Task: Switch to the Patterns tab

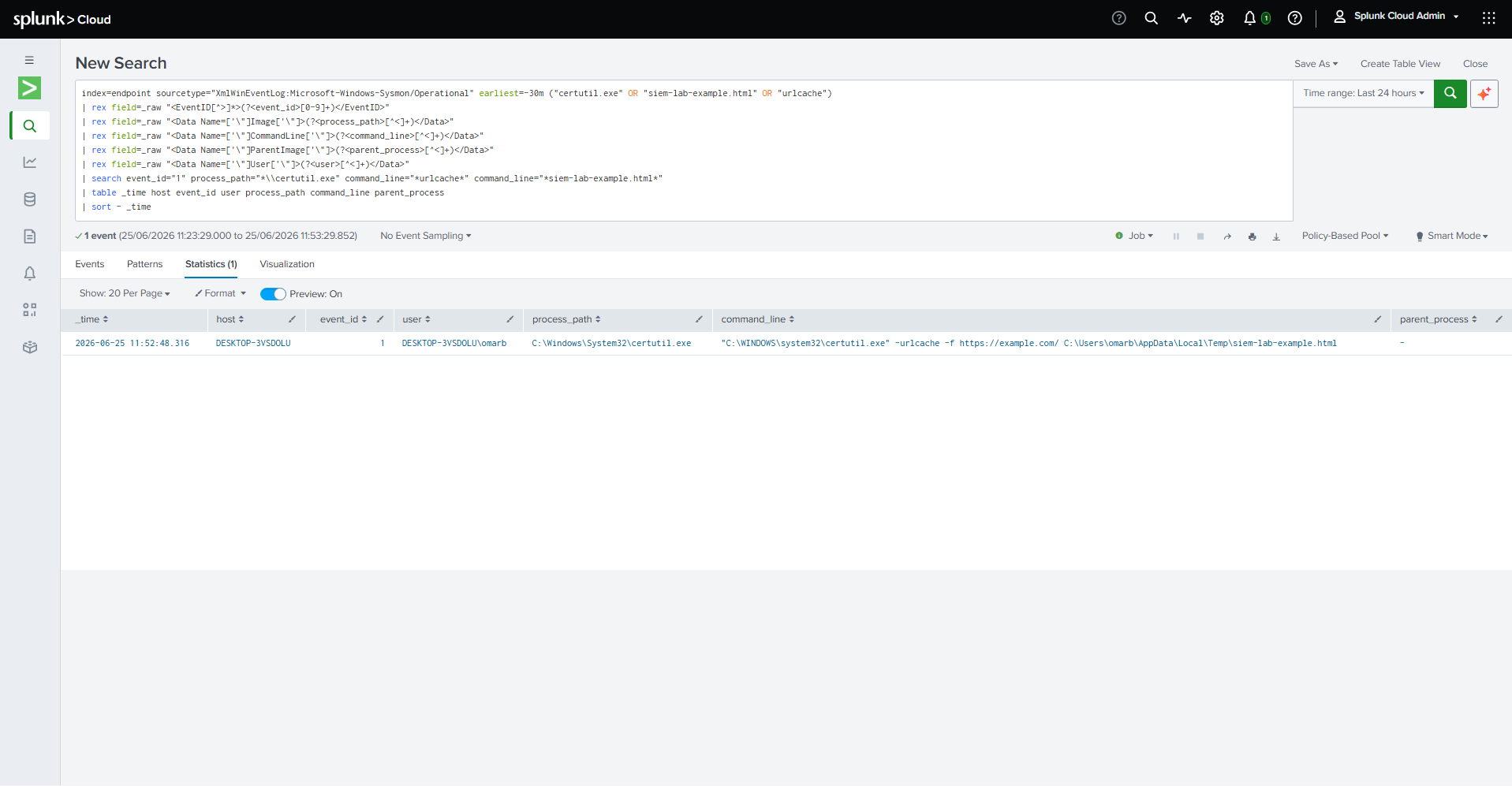Action: click(x=144, y=264)
